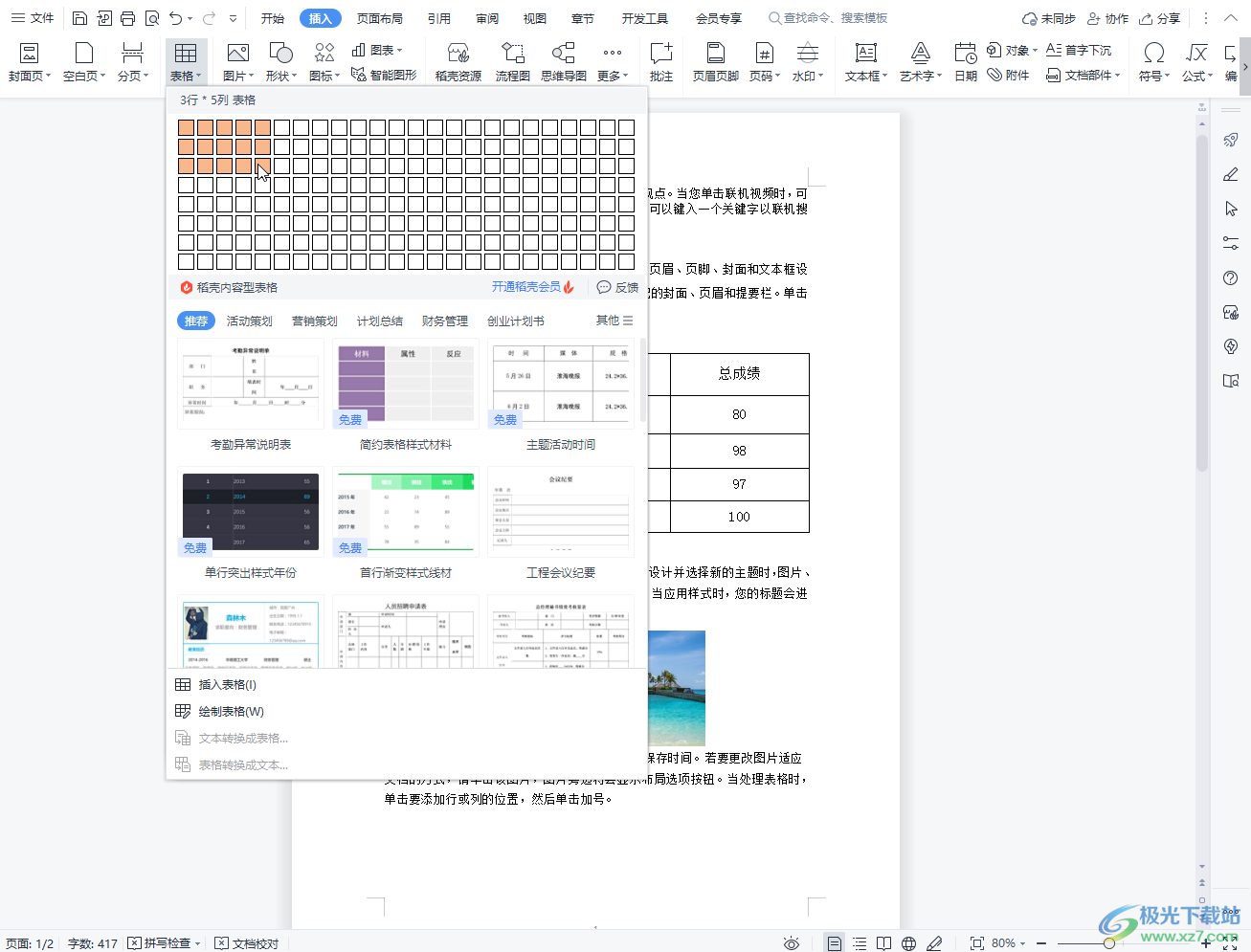This screenshot has width=1251, height=952.
Task: Click the Share (分享) button
Action: [x=1160, y=18]
